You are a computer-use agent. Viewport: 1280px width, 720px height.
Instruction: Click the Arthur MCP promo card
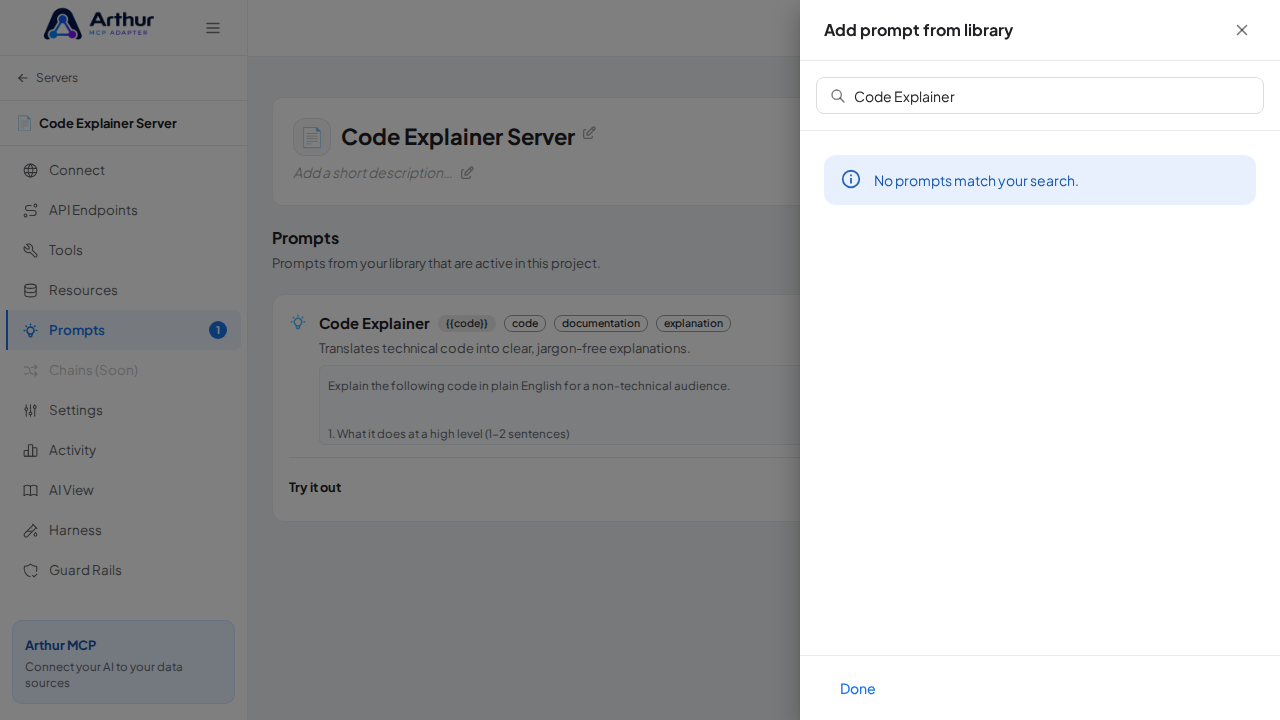point(123,662)
